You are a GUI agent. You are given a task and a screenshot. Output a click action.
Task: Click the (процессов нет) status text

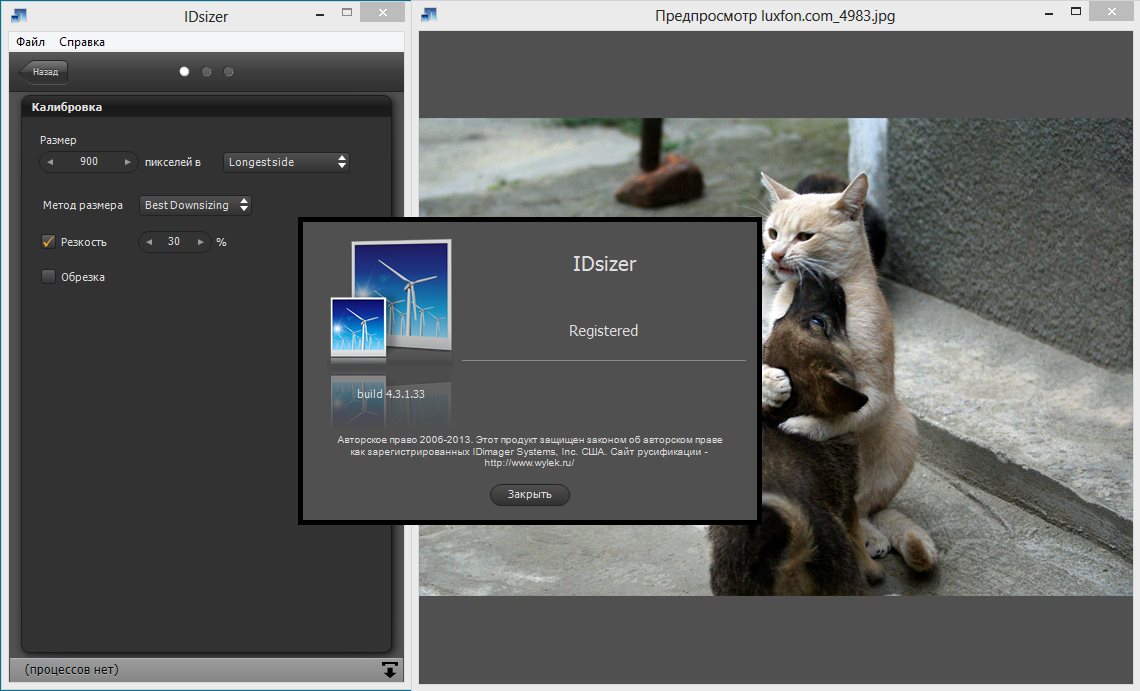pos(71,669)
